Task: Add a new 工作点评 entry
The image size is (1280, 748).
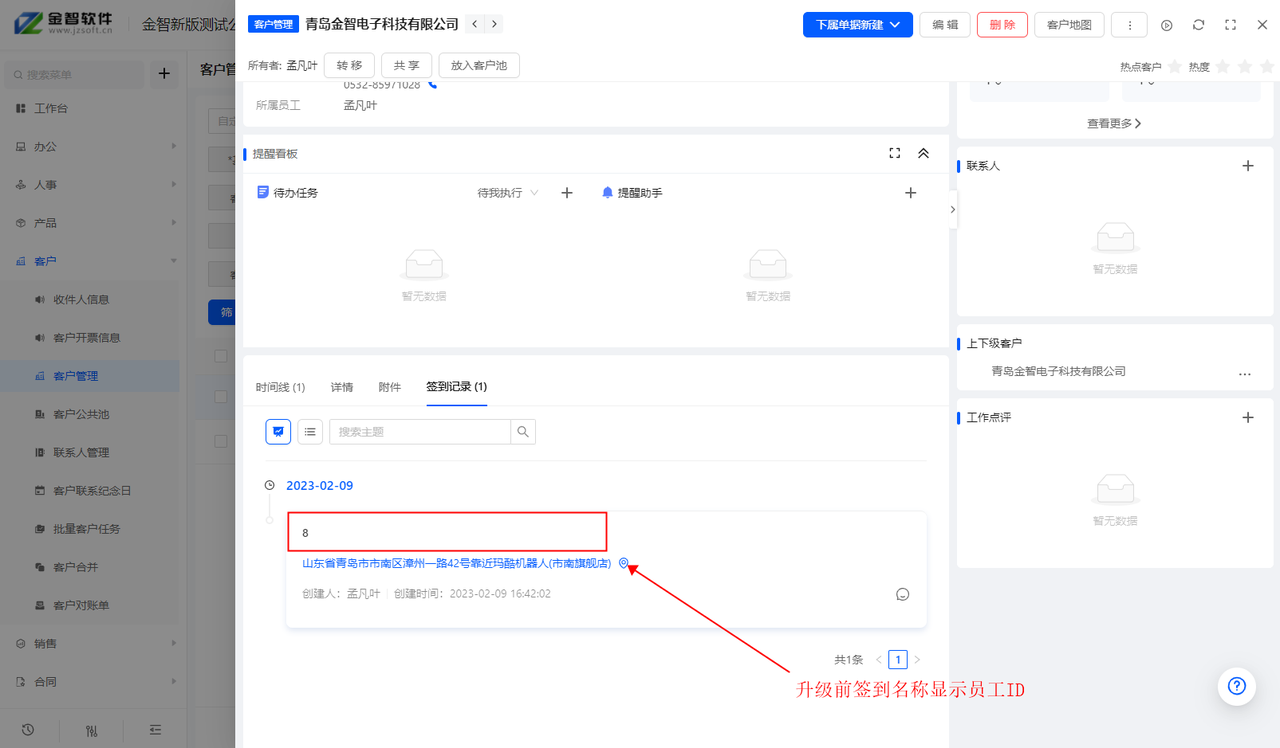Action: (1247, 417)
